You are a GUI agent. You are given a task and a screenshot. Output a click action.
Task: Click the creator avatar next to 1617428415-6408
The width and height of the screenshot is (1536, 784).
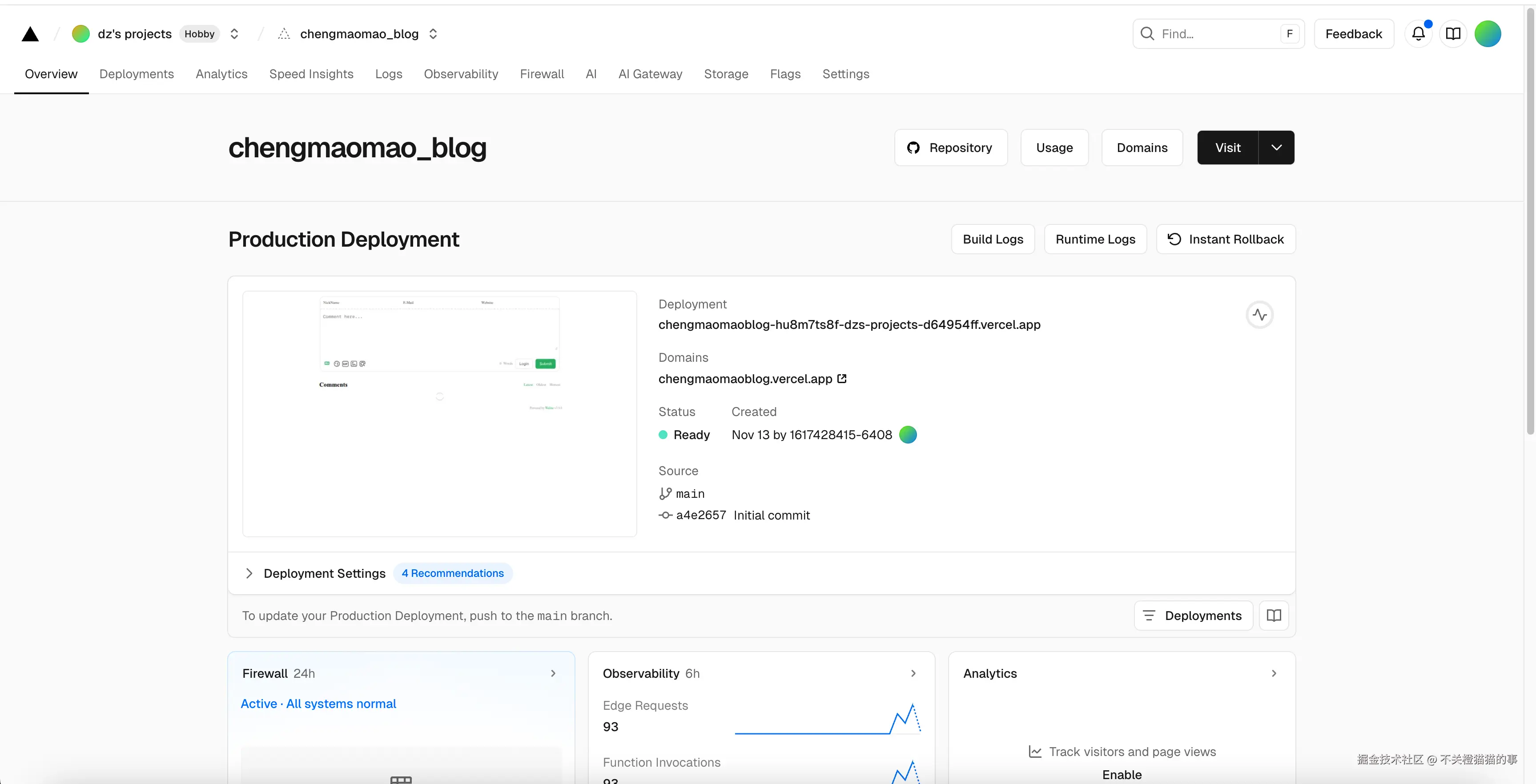tap(908, 435)
